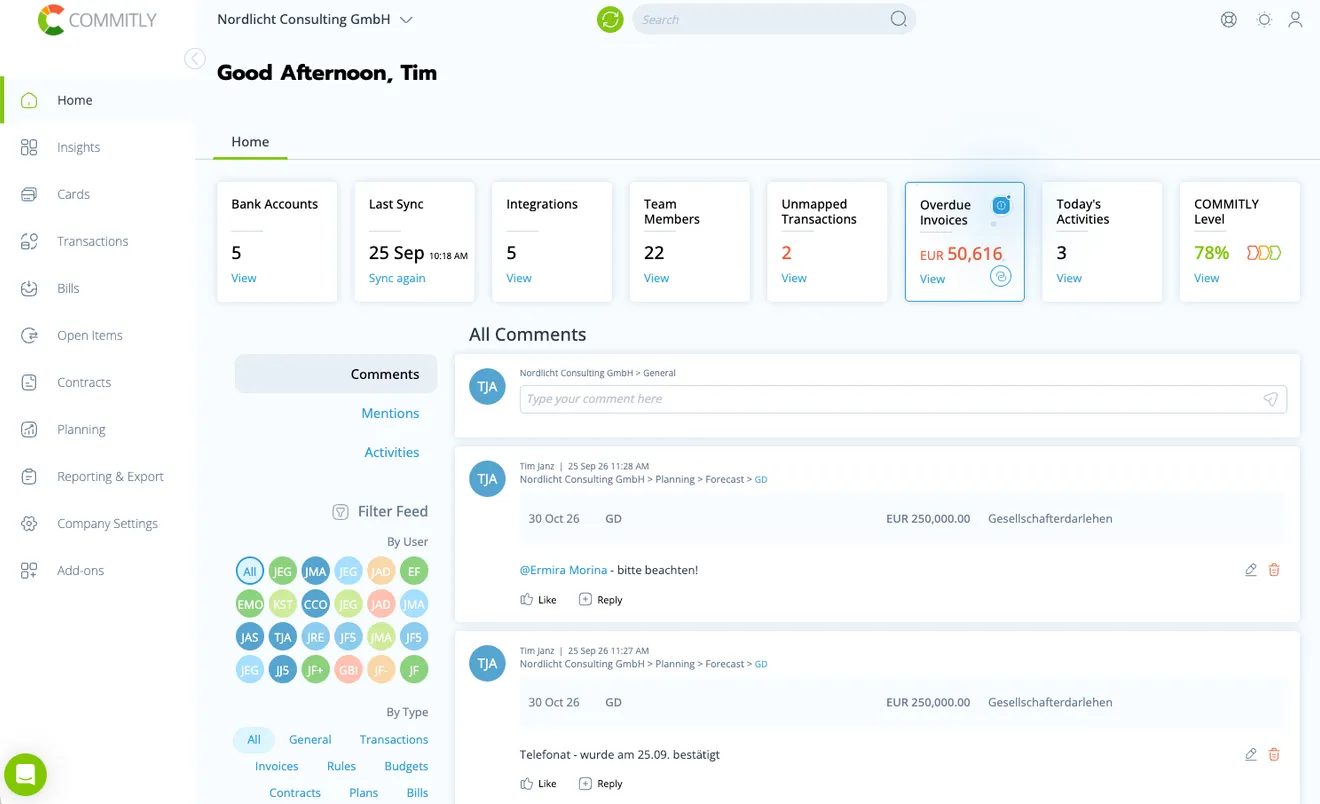The width and height of the screenshot is (1320, 804).
Task: Click into the Search field
Action: (x=774, y=19)
